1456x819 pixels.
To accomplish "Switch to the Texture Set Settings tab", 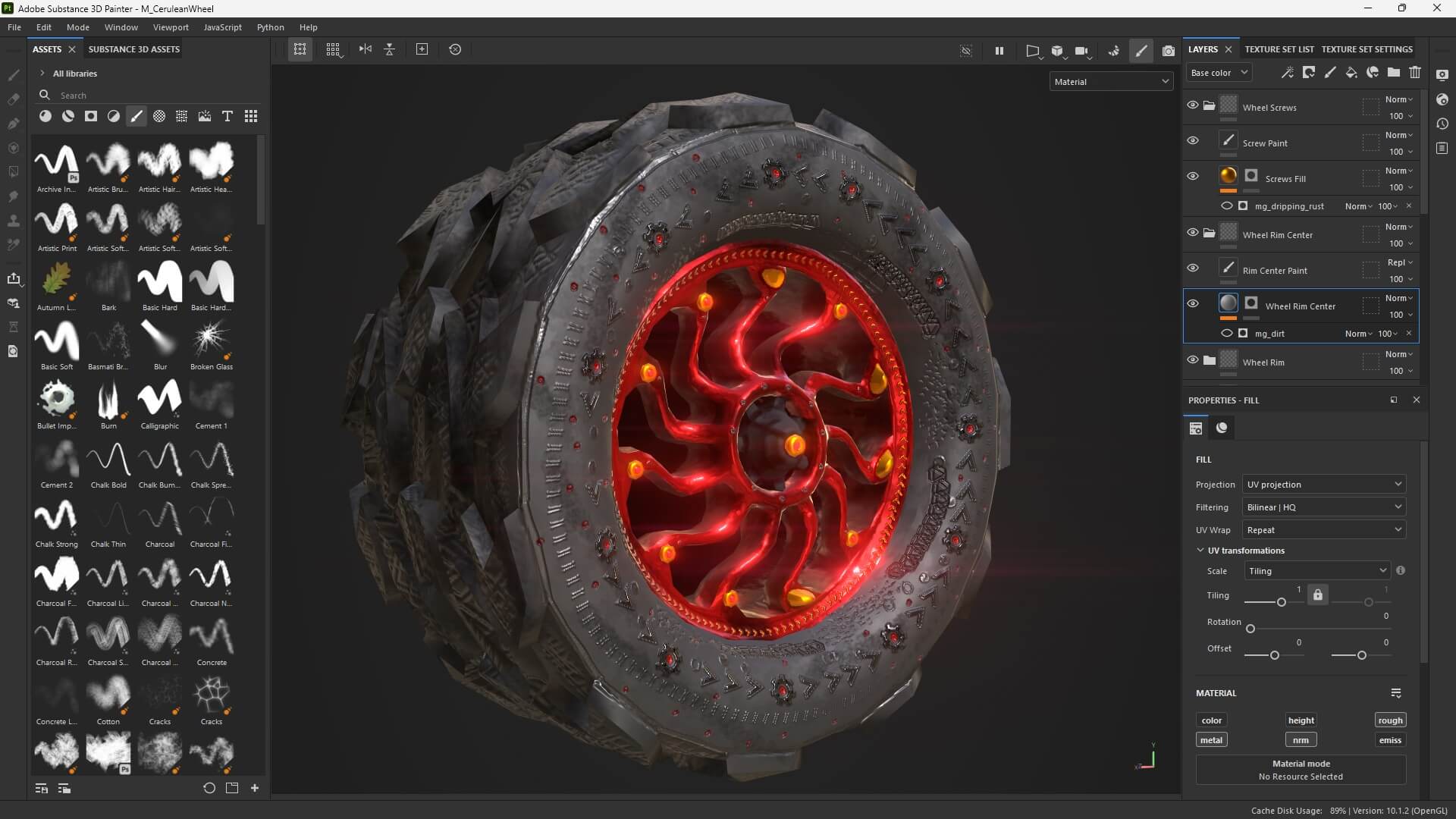I will pos(1367,49).
